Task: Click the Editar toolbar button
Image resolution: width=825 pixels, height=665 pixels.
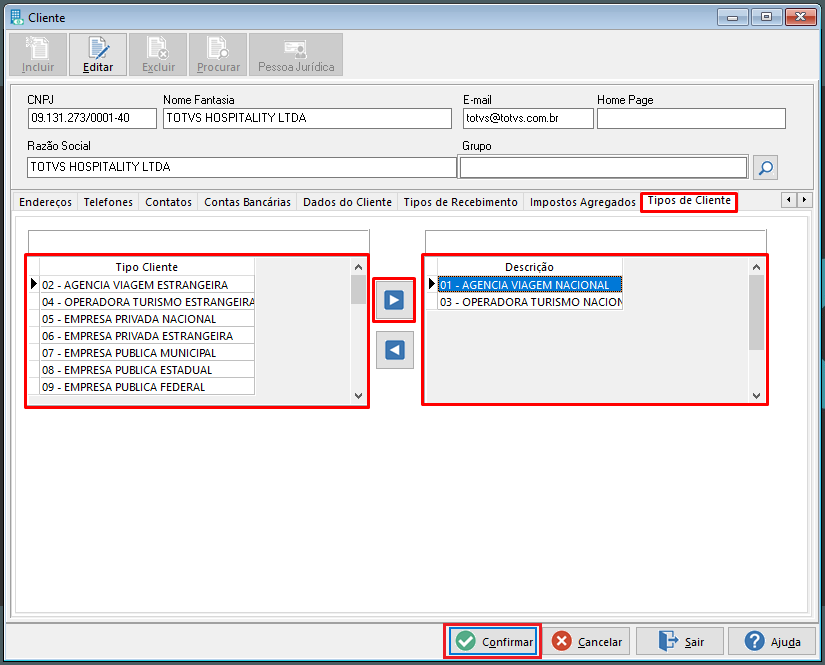Action: (x=98, y=55)
